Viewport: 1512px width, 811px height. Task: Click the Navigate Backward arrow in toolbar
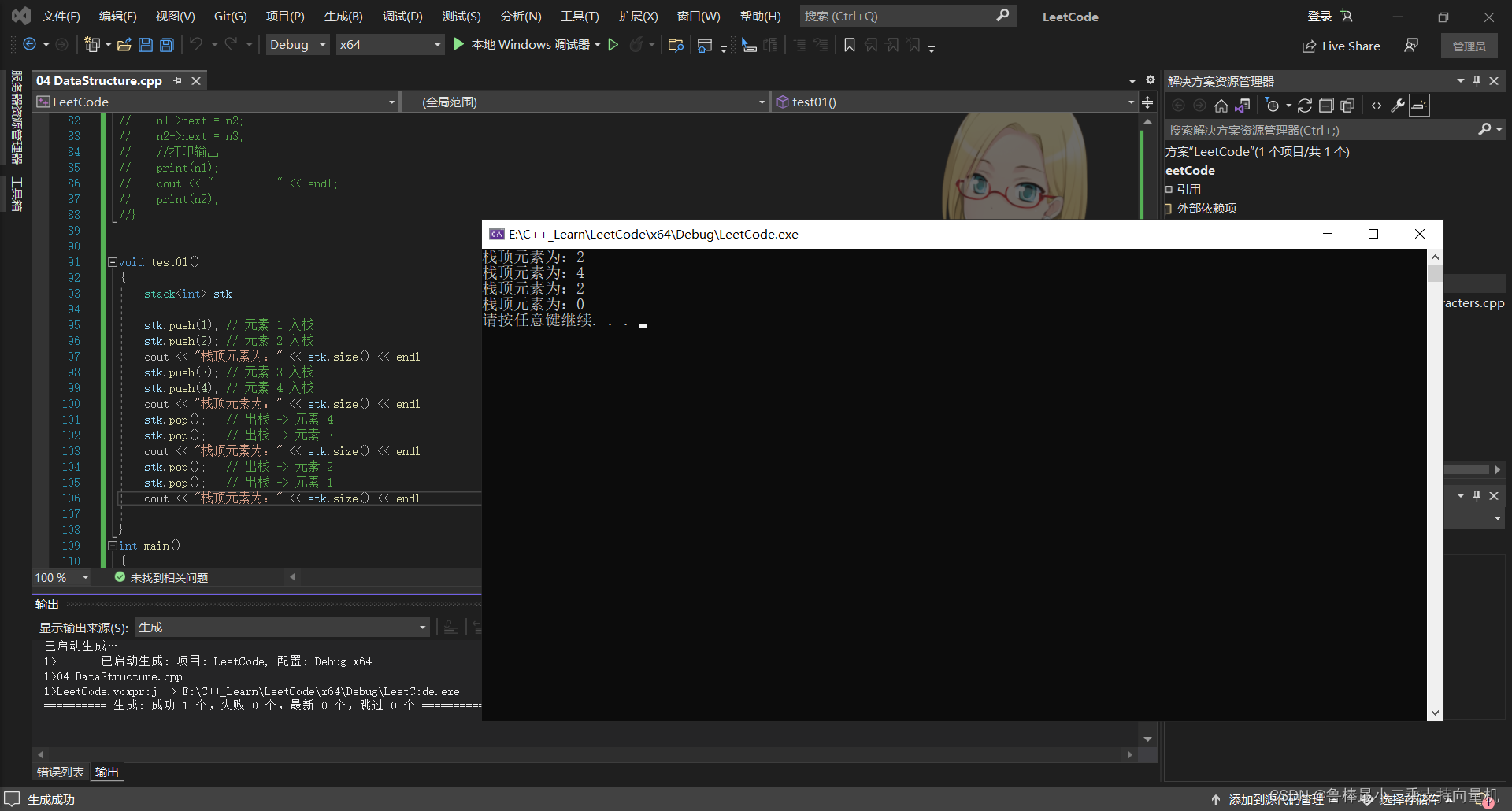29,45
